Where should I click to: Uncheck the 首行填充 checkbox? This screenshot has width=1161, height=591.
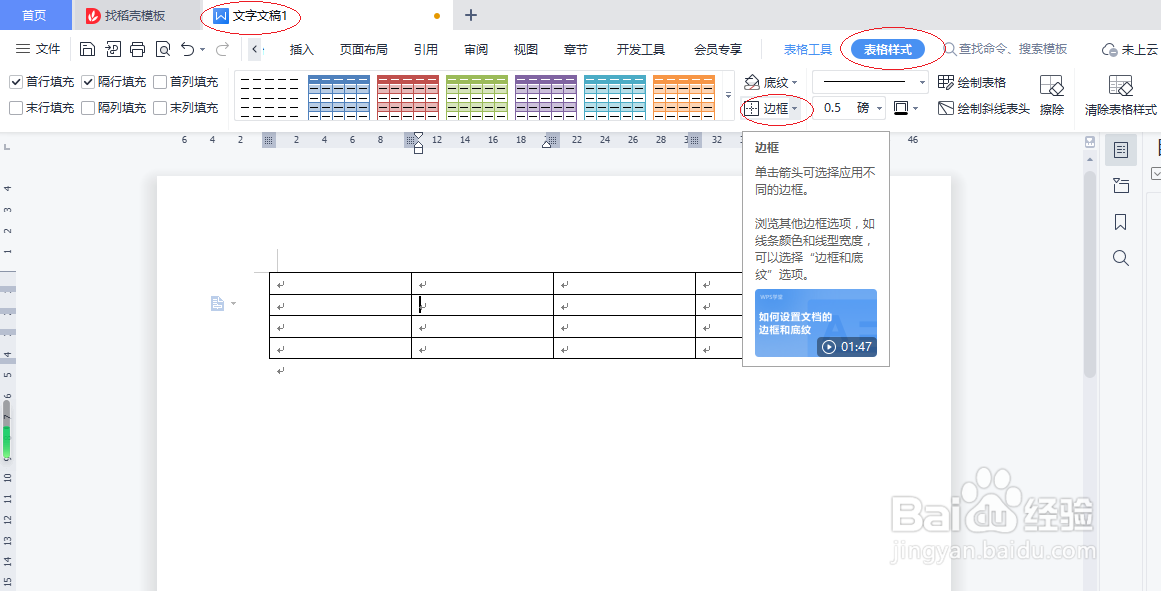coord(15,81)
